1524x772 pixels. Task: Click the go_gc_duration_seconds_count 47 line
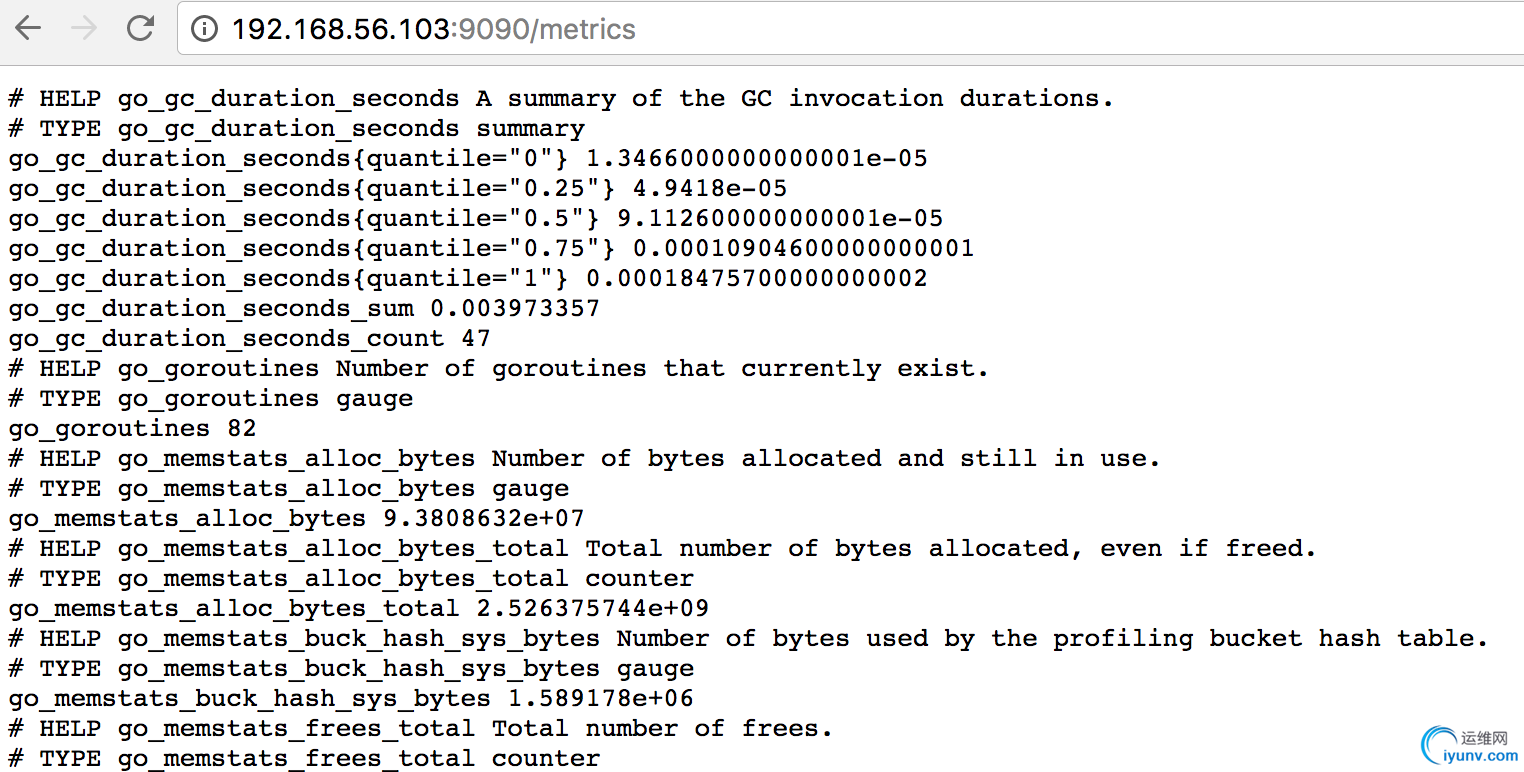click(249, 339)
